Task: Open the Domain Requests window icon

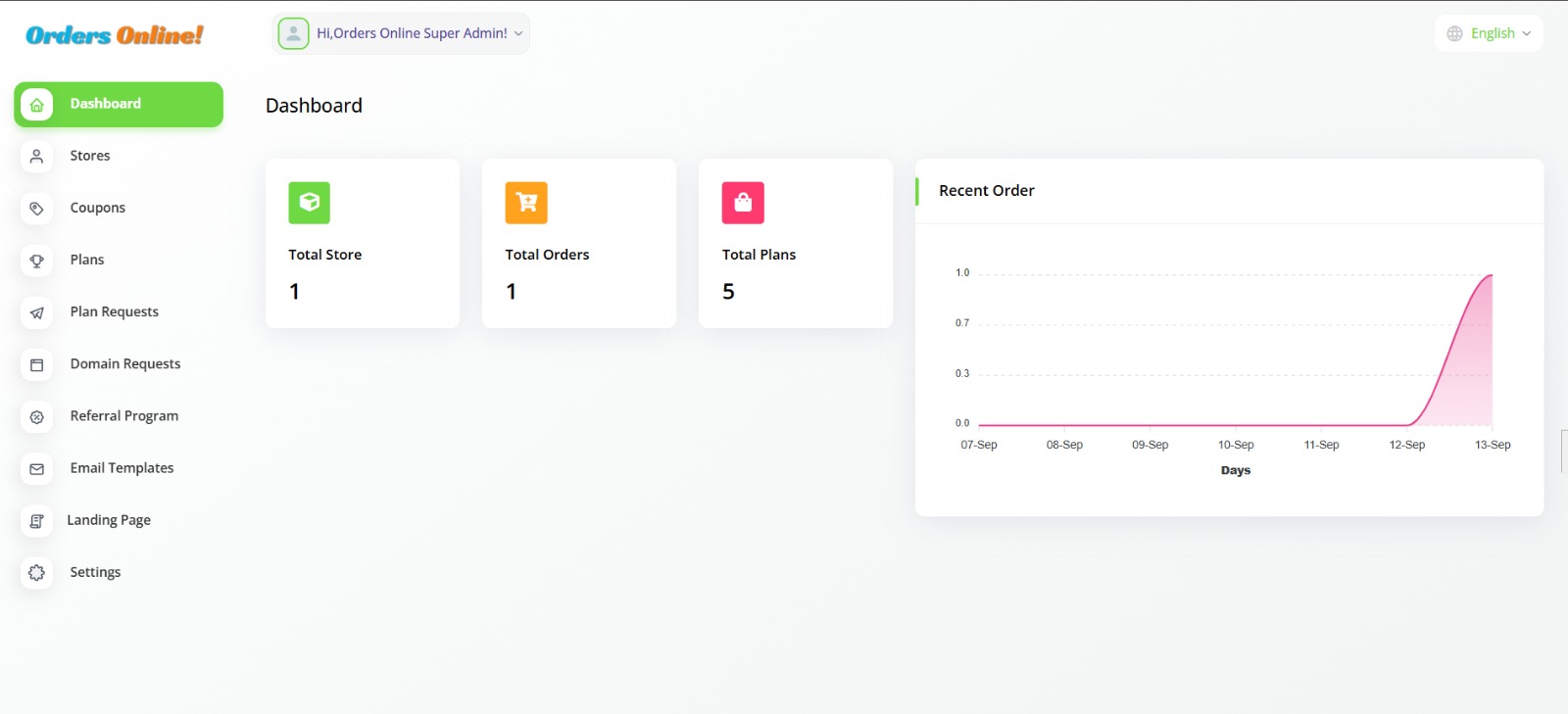Action: click(36, 364)
